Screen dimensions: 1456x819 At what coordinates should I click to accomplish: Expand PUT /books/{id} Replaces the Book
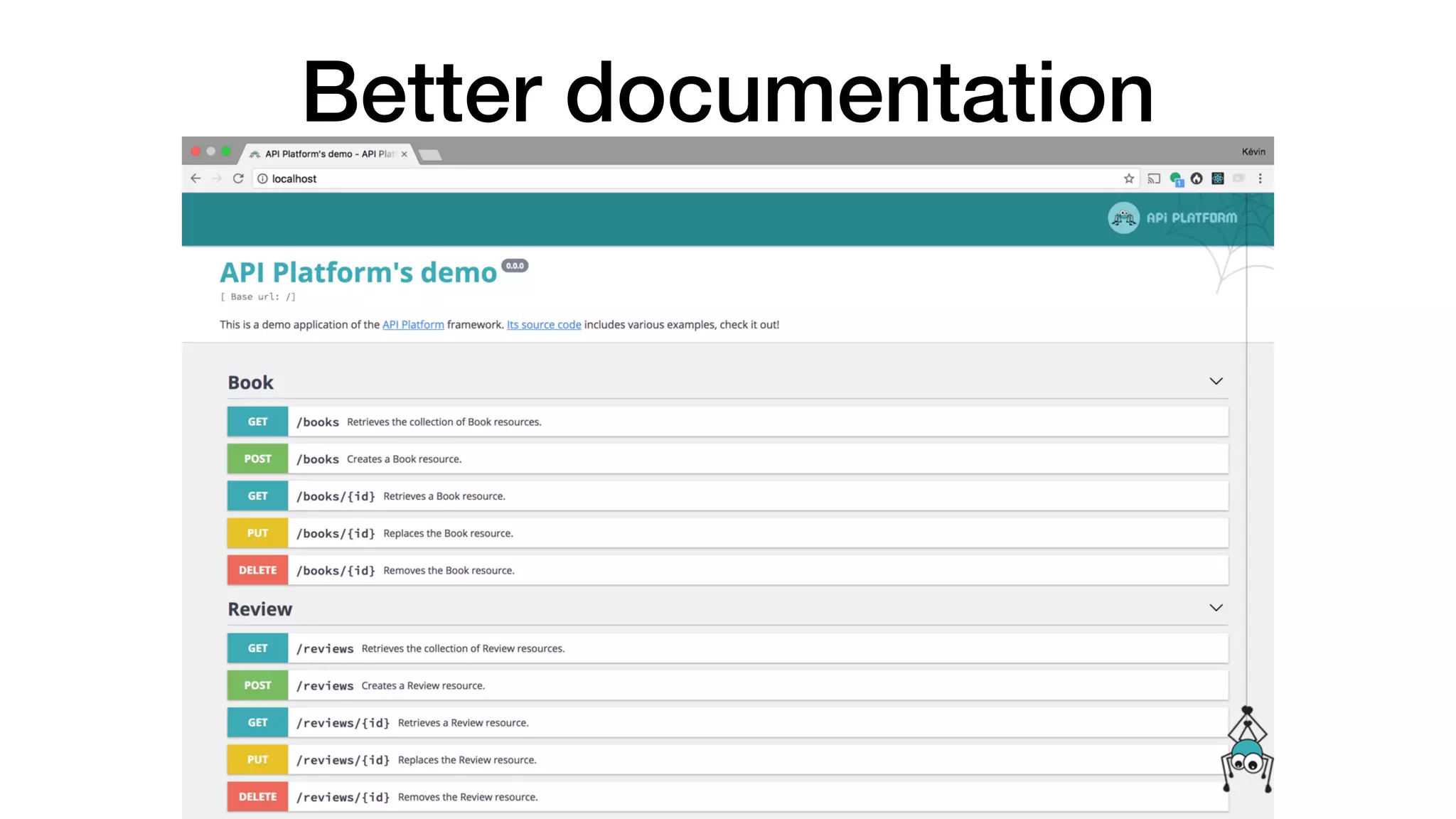[x=727, y=533]
